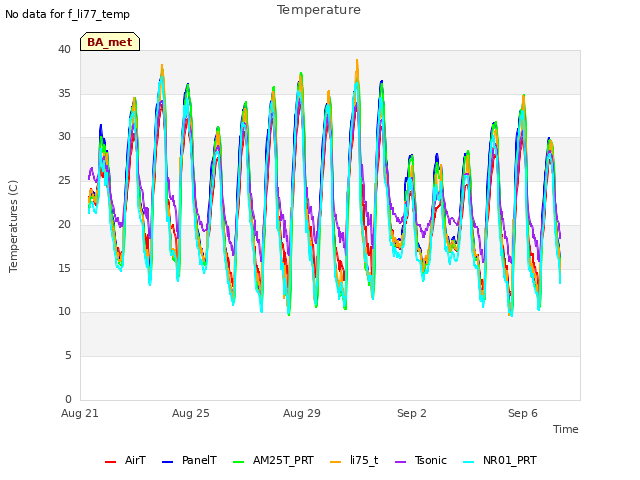This screenshot has width=640, height=480.
Task: Click the purple Tsonic color swatch
Action: 401,462
